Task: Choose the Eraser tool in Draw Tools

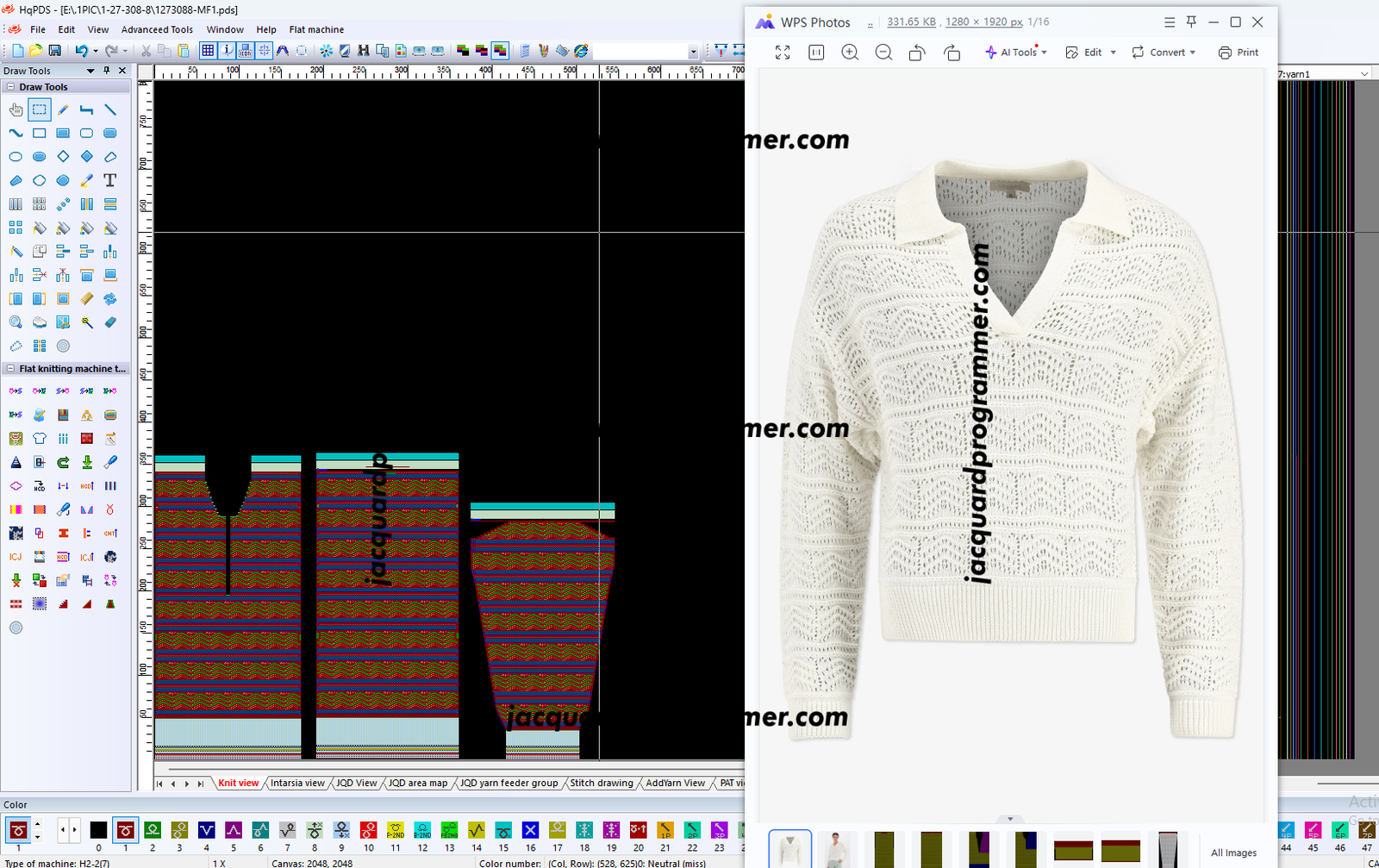Action: tap(110, 322)
